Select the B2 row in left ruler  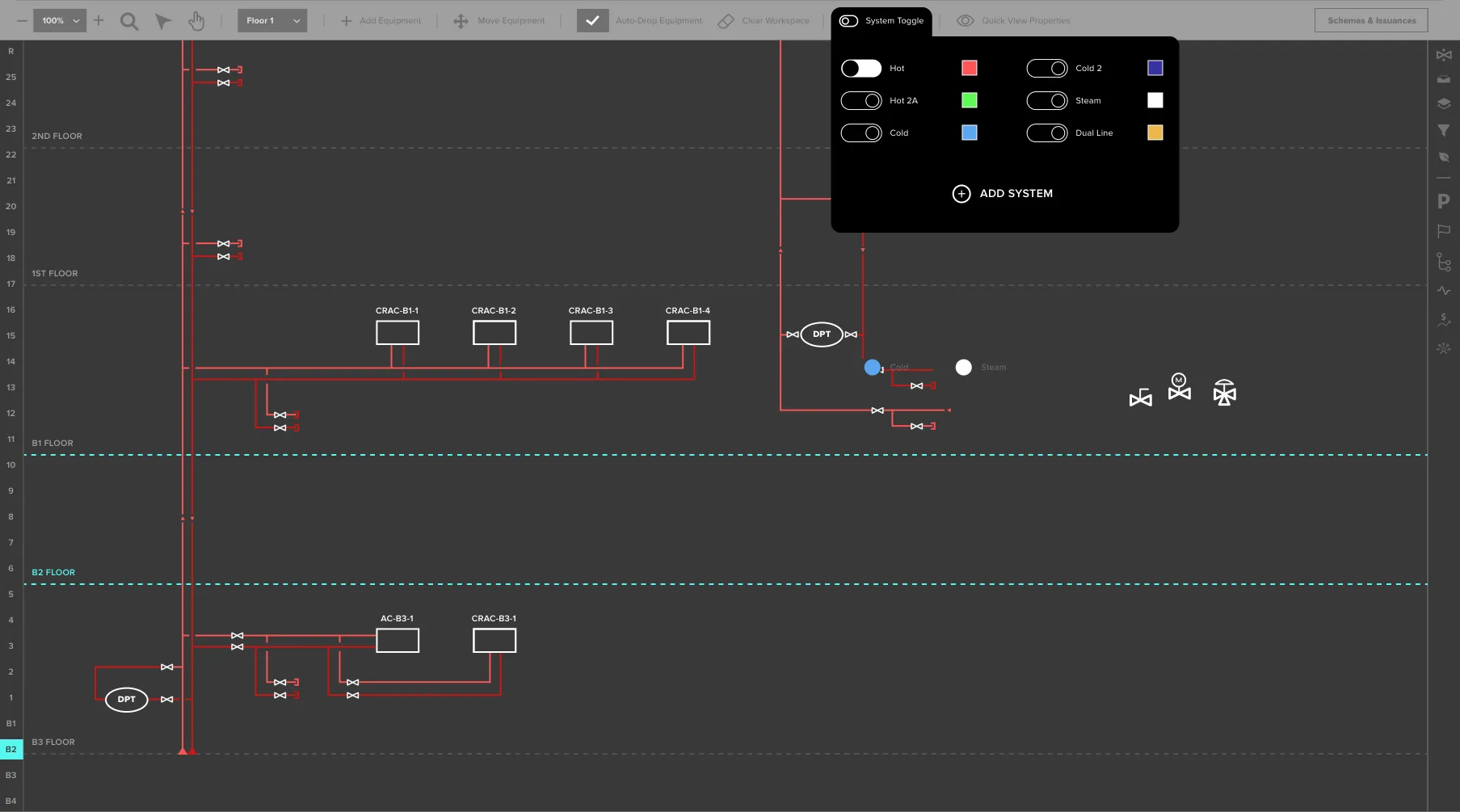(x=11, y=749)
